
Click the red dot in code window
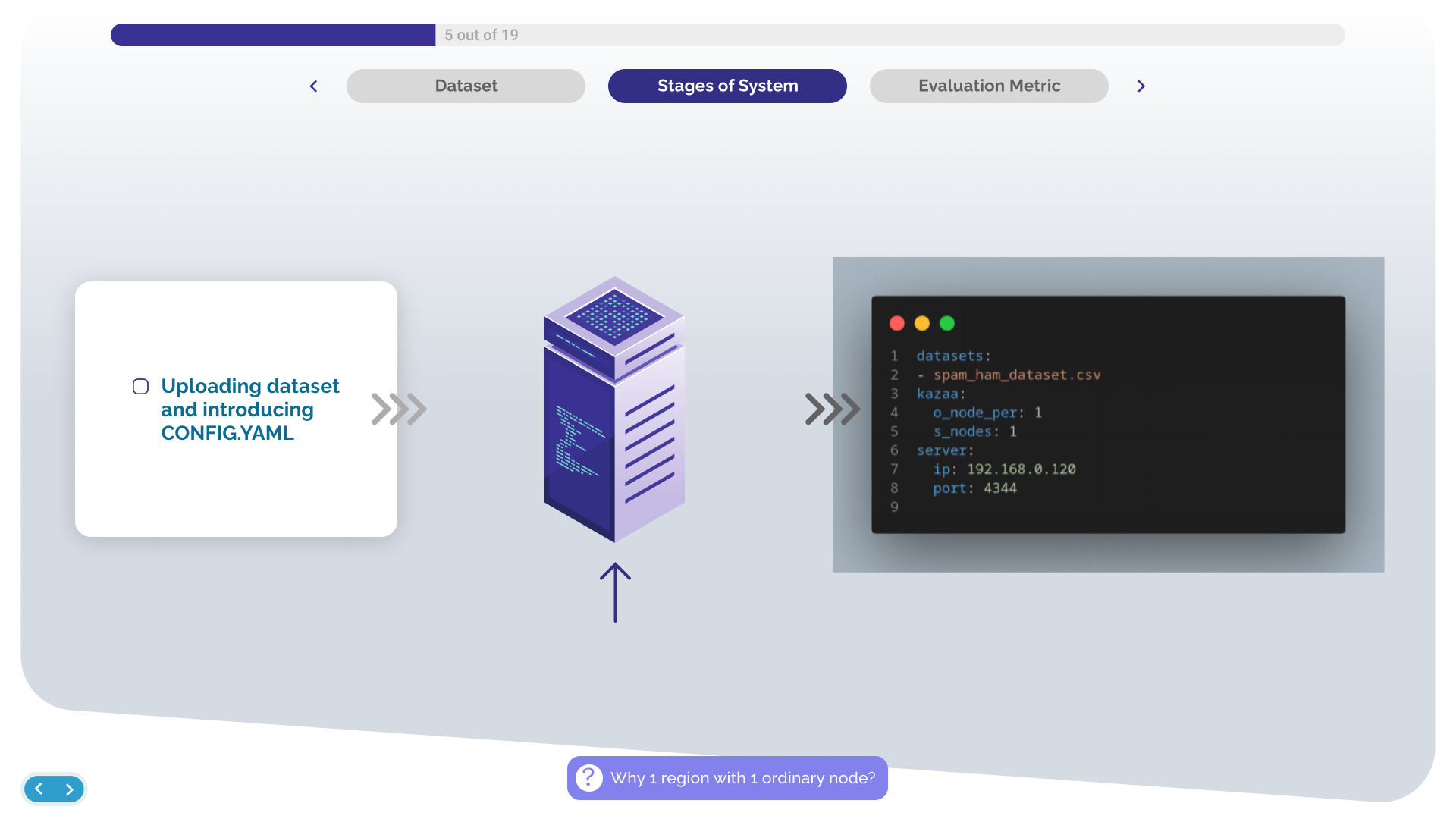tap(897, 324)
